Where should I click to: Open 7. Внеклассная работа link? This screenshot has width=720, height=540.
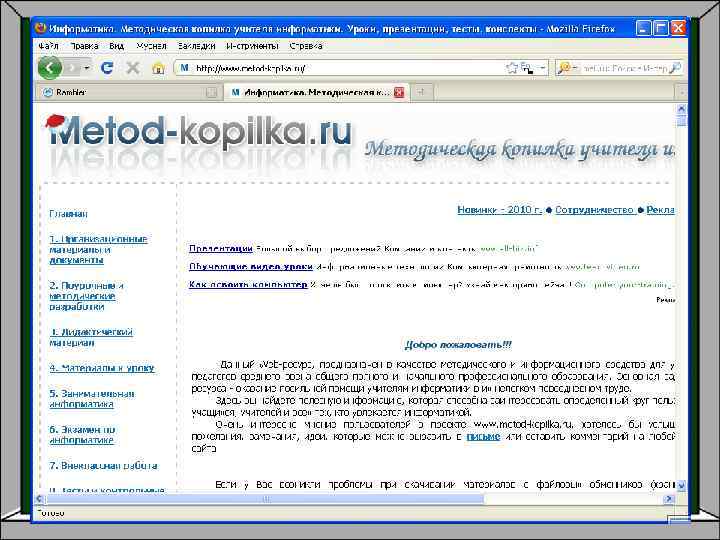[x=103, y=466]
